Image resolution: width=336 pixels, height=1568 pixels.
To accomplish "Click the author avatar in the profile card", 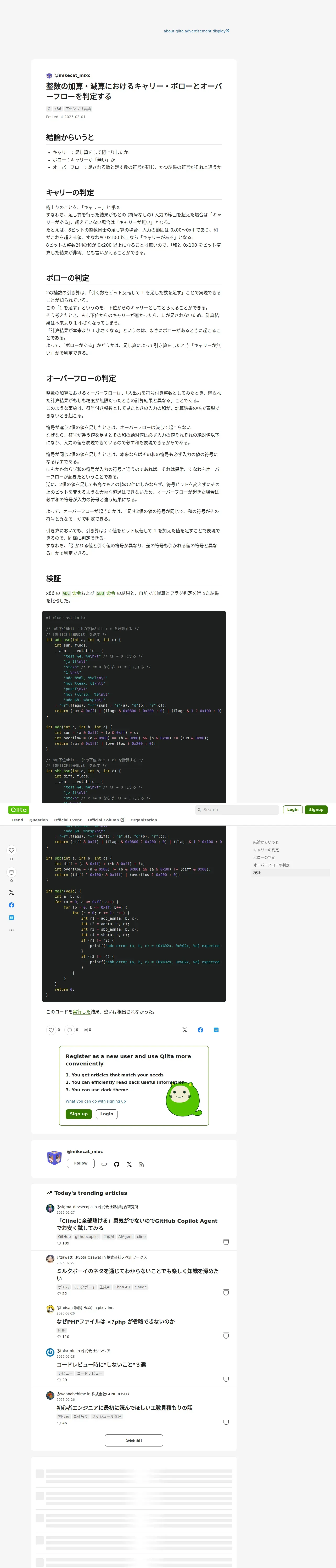I will pos(54,1158).
